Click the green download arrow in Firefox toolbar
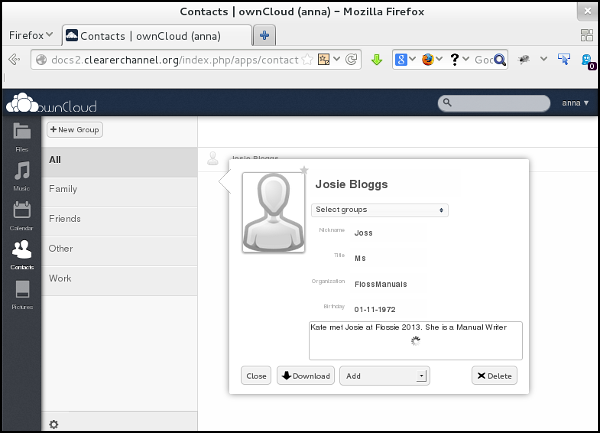Screen dimensions: 600x433 377,60
